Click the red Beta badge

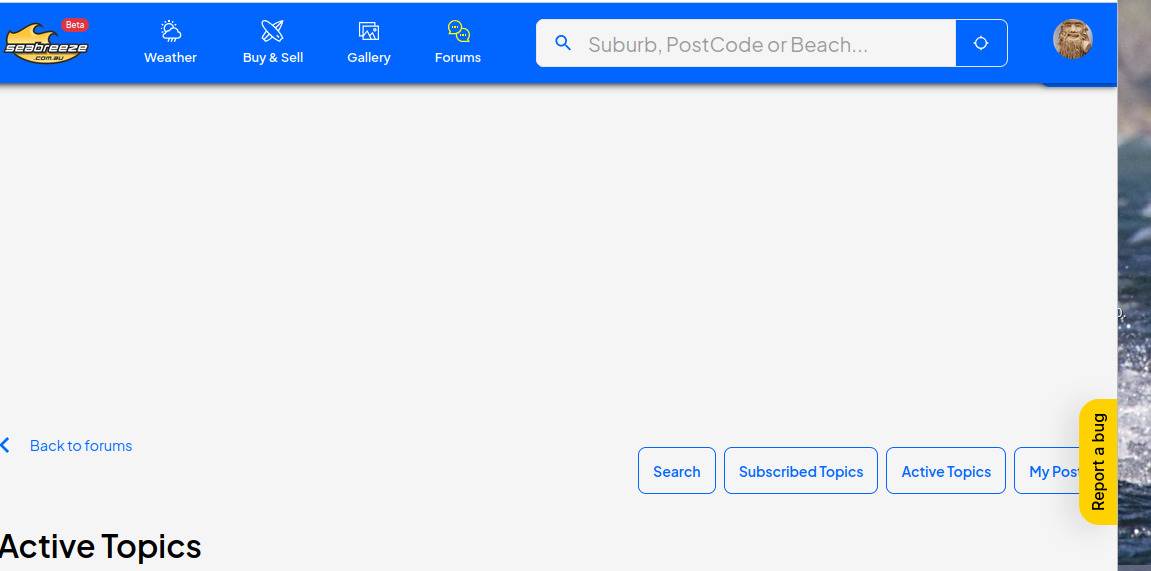coord(75,24)
